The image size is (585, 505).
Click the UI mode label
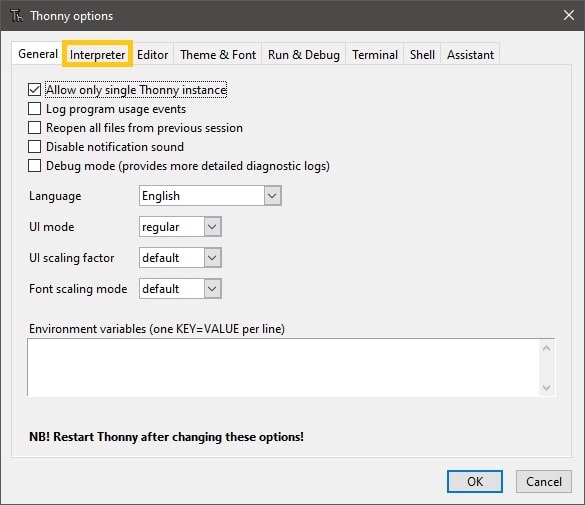click(x=51, y=227)
